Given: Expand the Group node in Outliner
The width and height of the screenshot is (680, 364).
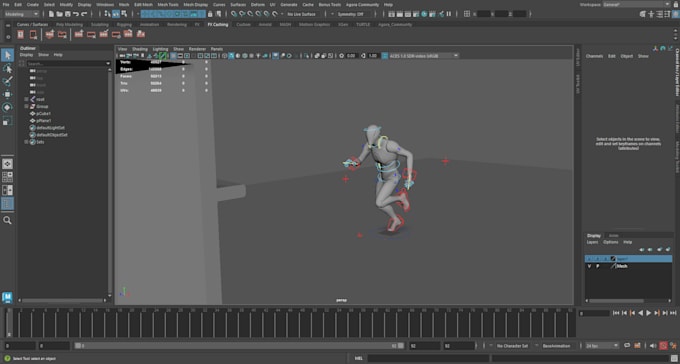Looking at the screenshot, I should point(26,106).
